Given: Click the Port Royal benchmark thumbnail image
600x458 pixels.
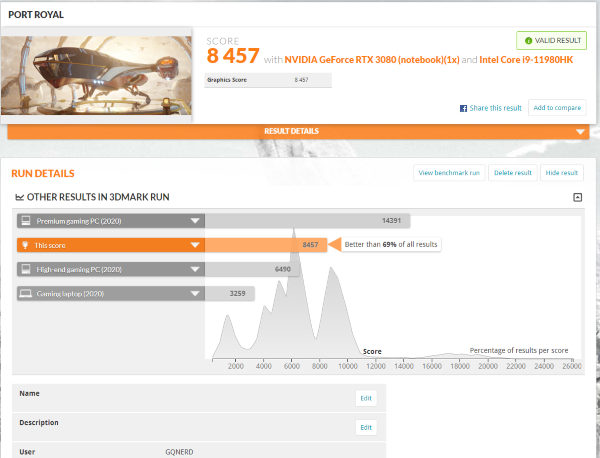Looking at the screenshot, I should [x=96, y=75].
